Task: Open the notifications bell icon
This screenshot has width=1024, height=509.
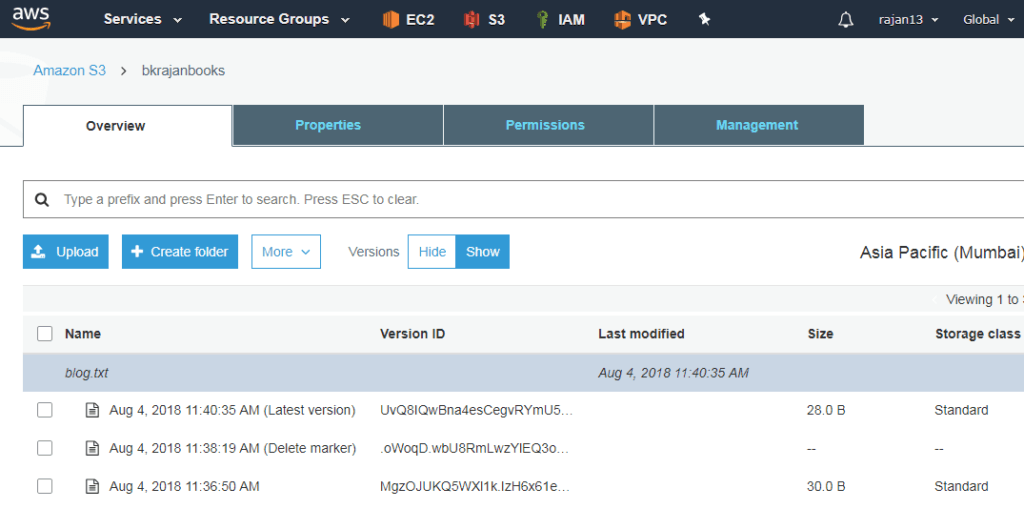Action: click(846, 19)
